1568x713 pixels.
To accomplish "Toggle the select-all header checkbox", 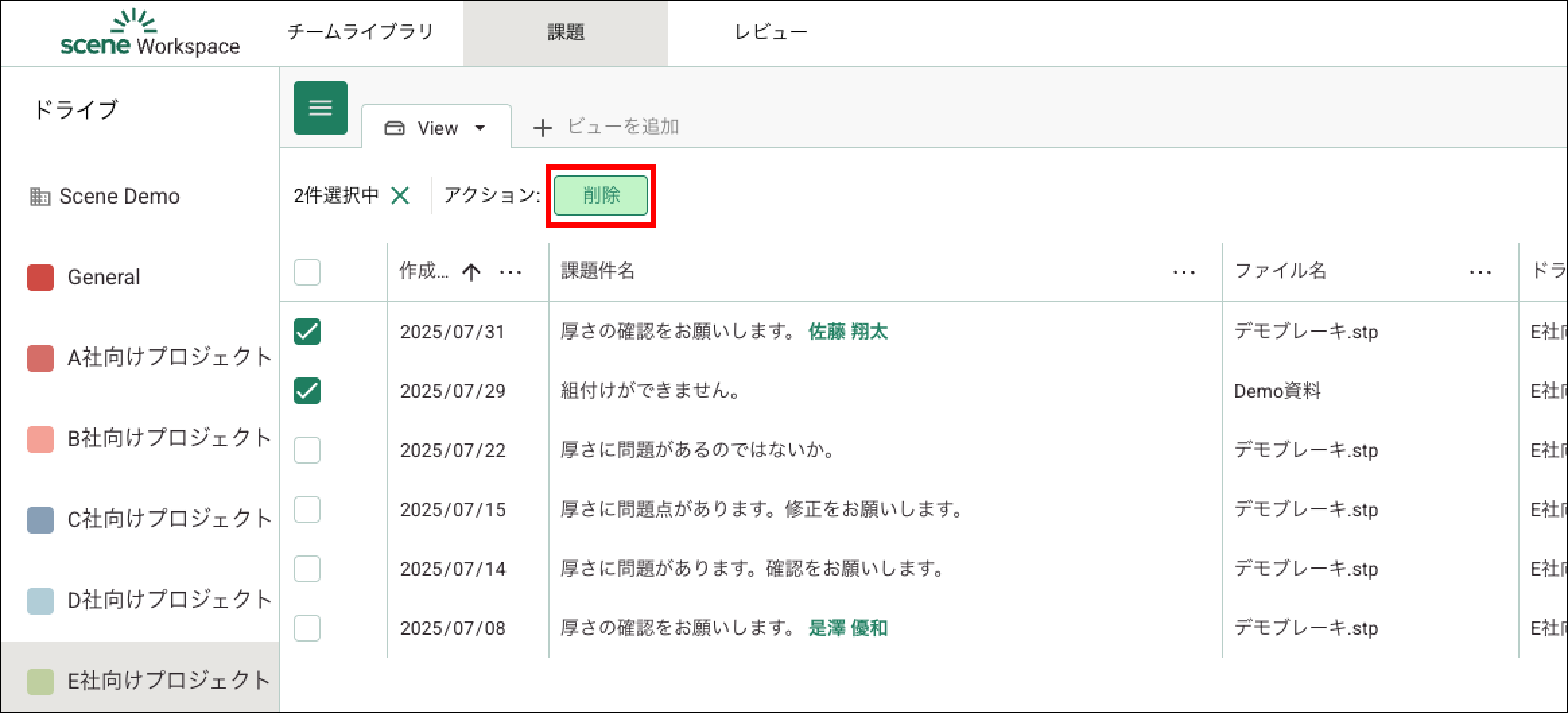I will [x=307, y=272].
